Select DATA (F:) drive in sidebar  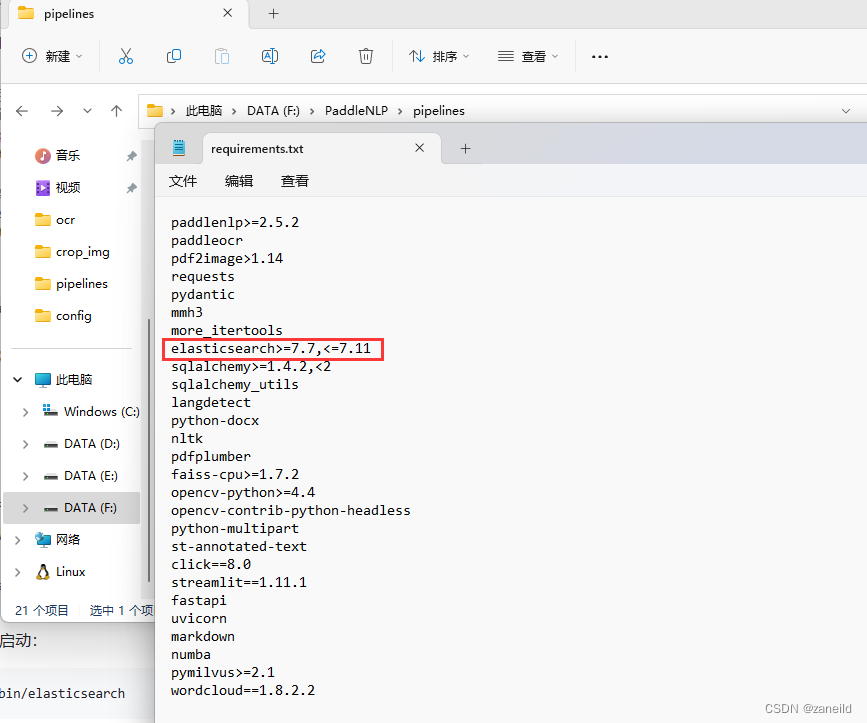90,508
